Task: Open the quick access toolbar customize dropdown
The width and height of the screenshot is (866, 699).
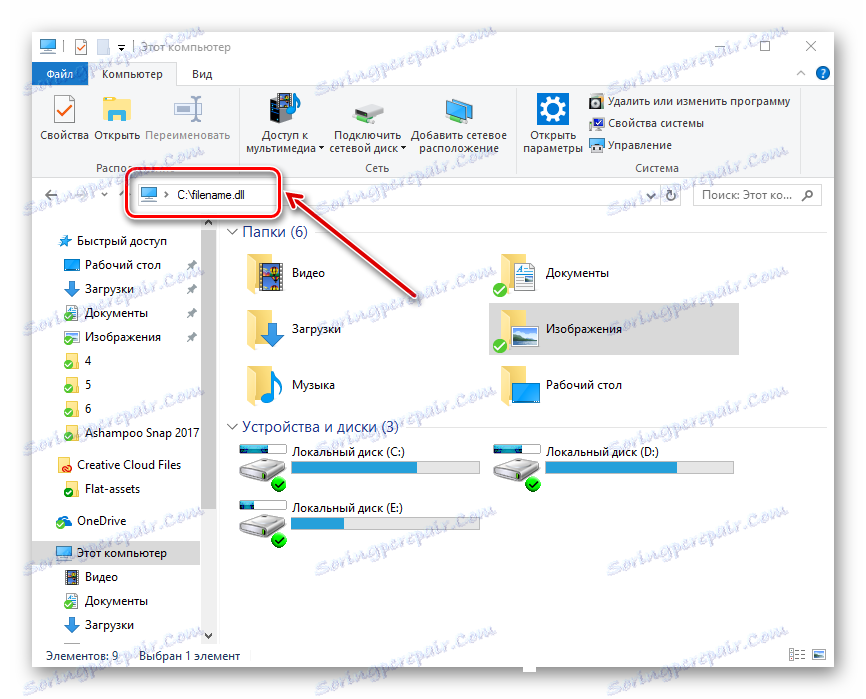Action: (122, 48)
